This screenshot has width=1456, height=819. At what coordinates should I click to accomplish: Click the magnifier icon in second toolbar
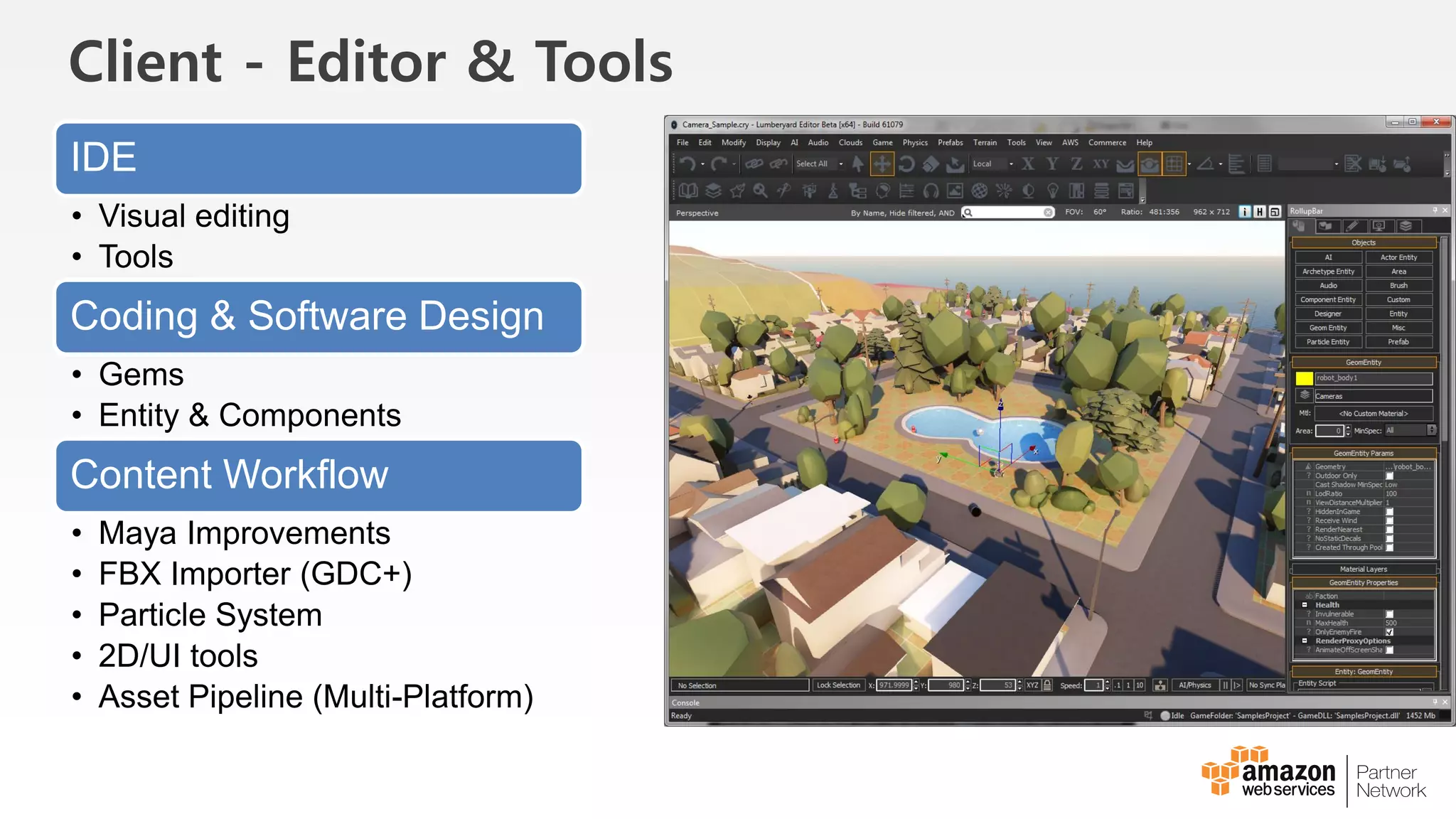(760, 191)
